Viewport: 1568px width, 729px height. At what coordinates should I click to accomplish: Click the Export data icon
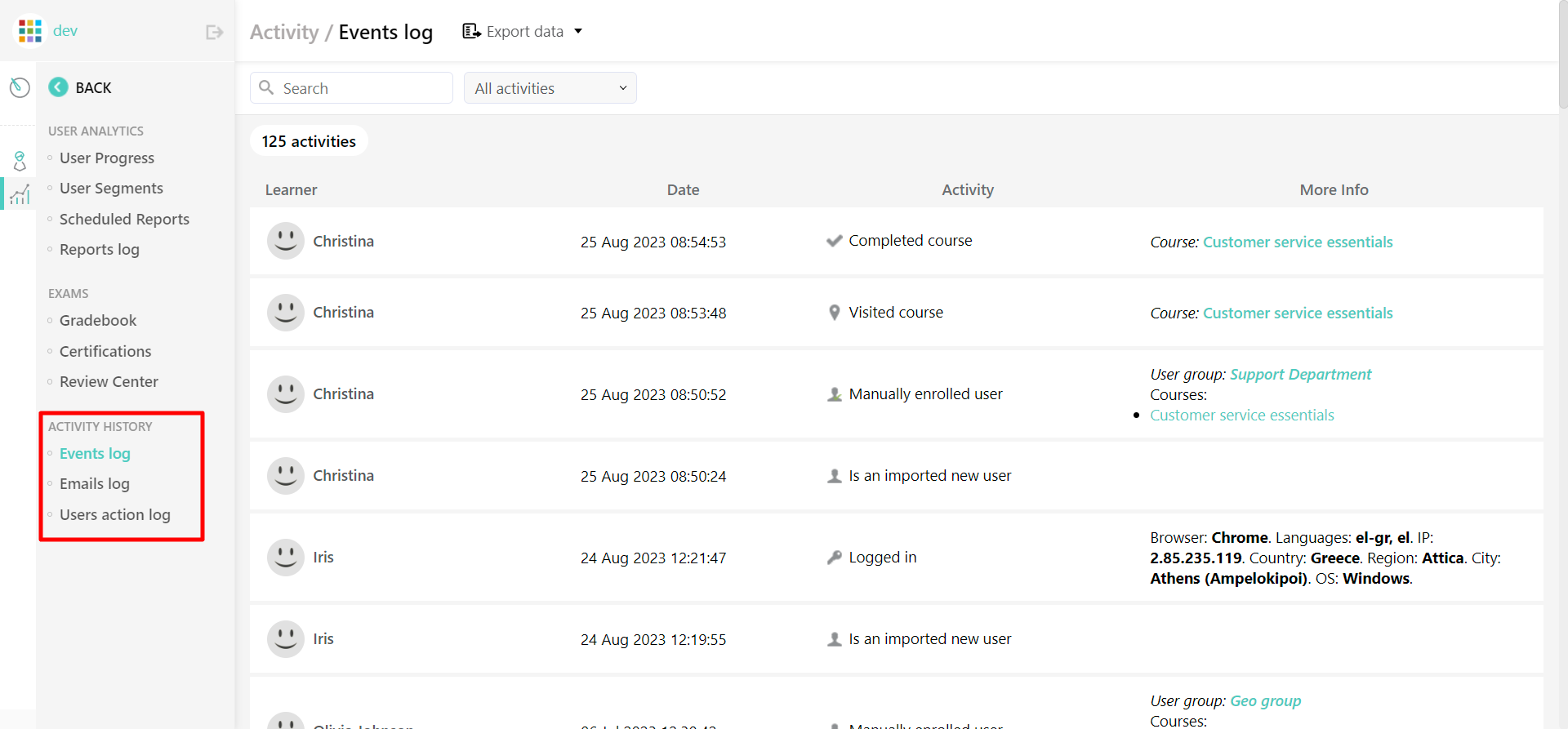(x=471, y=31)
